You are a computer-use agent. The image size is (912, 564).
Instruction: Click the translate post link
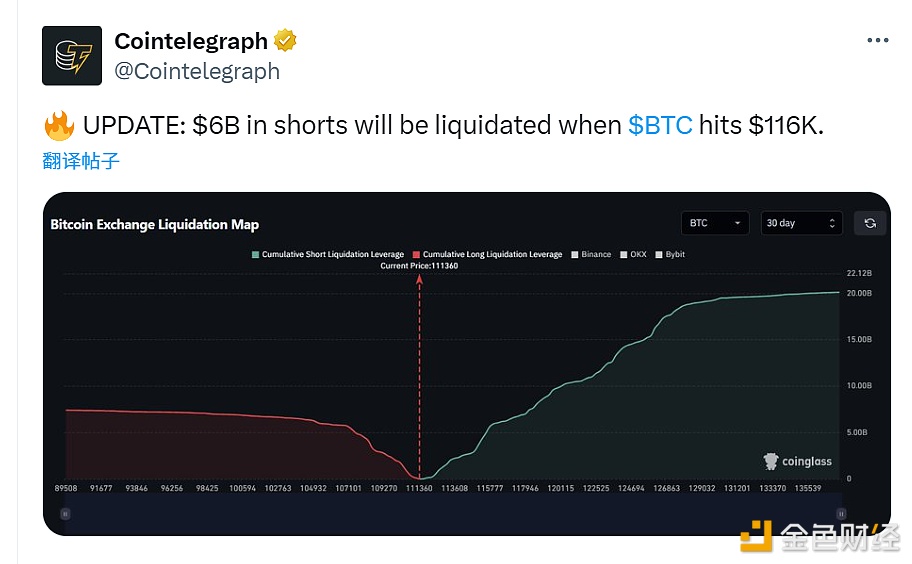[81, 160]
